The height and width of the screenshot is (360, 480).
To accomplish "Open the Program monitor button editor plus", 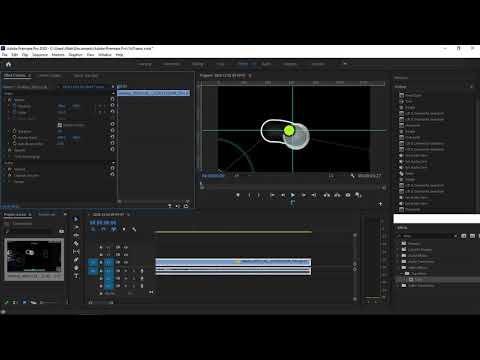I will 380,204.
